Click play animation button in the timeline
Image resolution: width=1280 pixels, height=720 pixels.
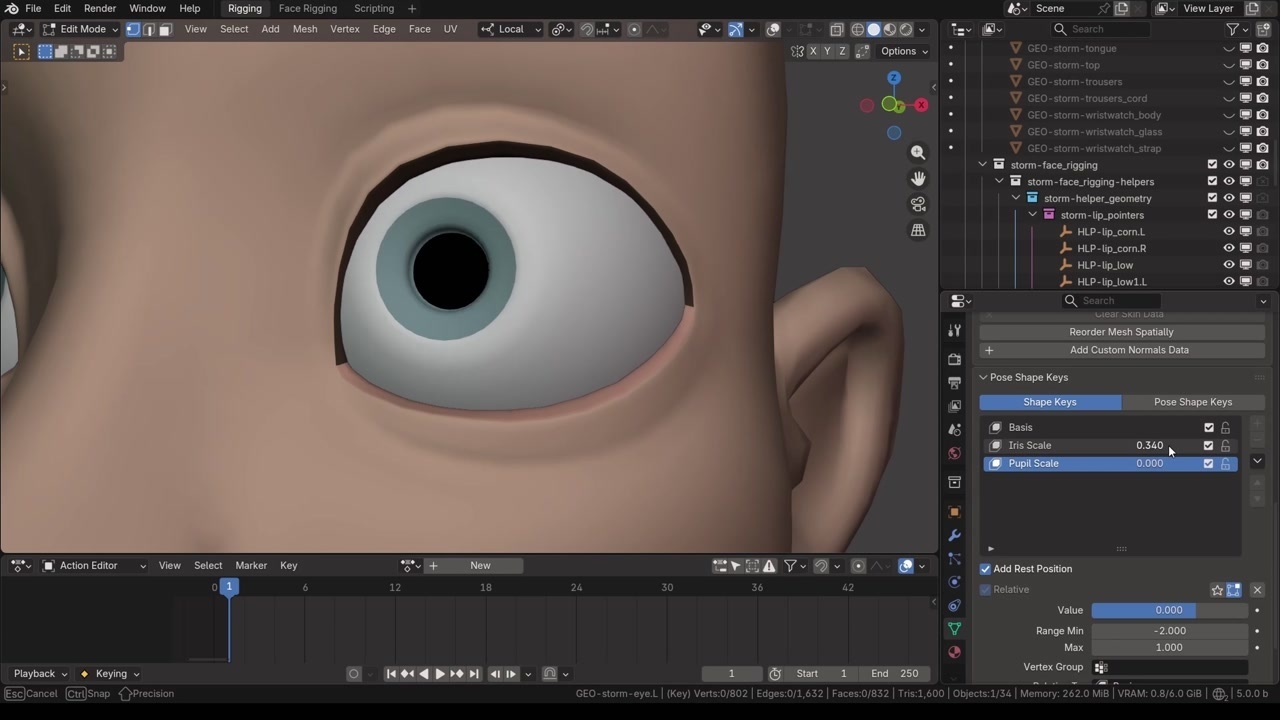[x=440, y=674]
